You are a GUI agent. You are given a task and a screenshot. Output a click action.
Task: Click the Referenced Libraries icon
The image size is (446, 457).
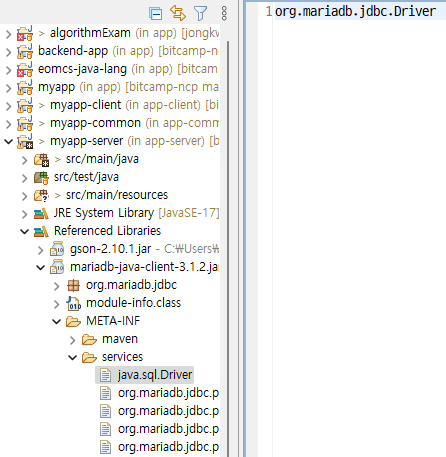[41, 232]
